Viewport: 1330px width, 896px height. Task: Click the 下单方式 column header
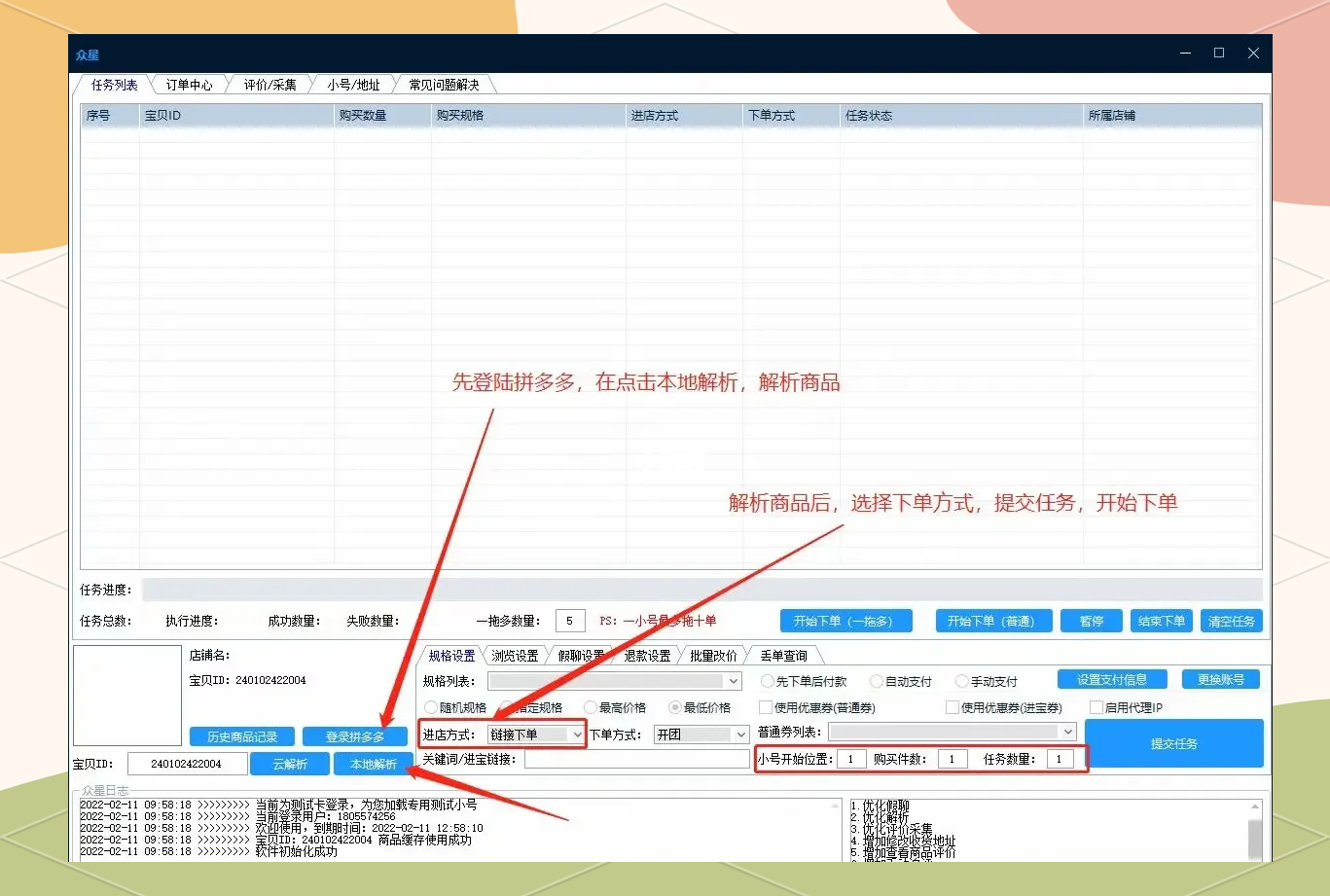click(x=791, y=116)
